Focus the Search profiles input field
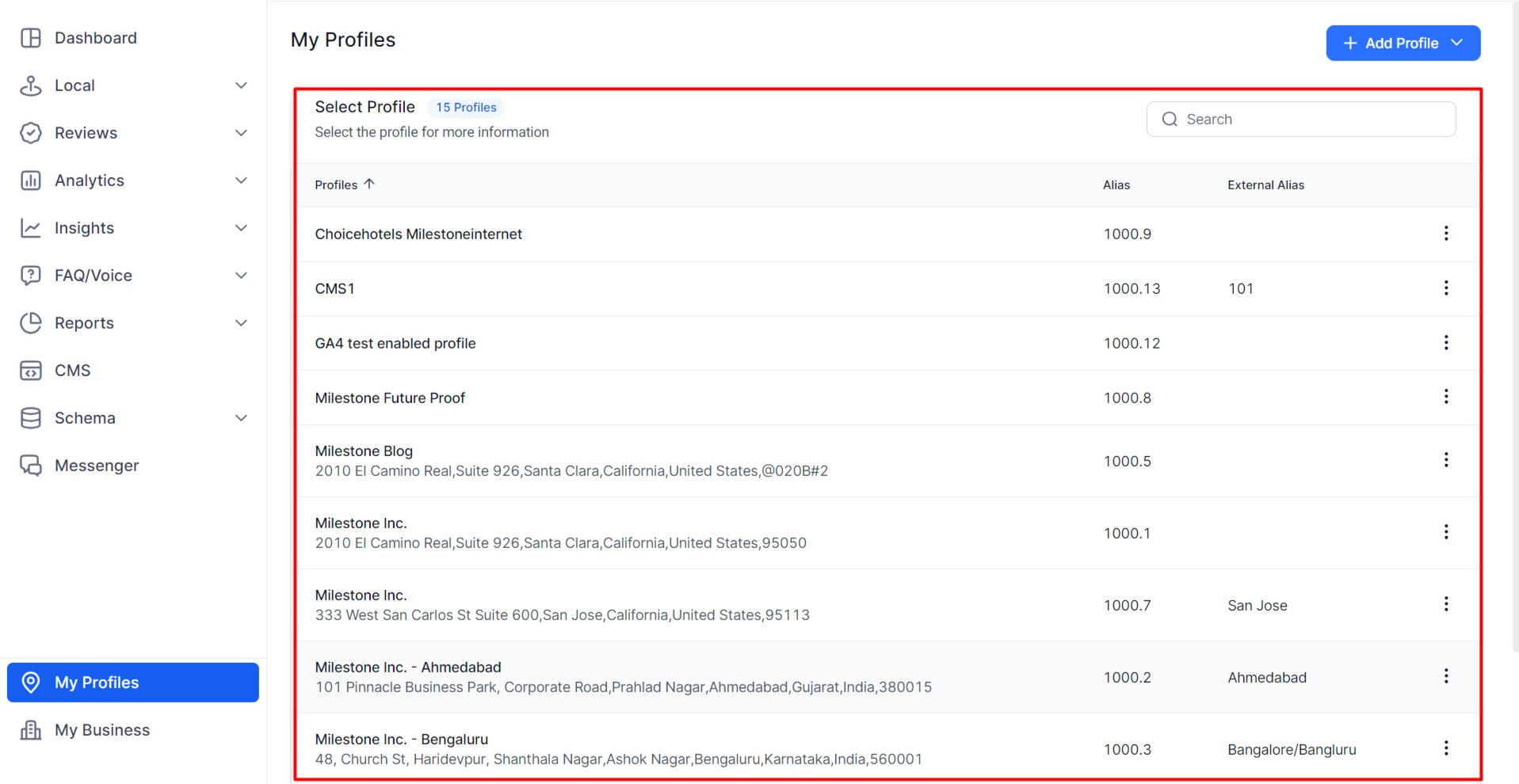 (1301, 120)
